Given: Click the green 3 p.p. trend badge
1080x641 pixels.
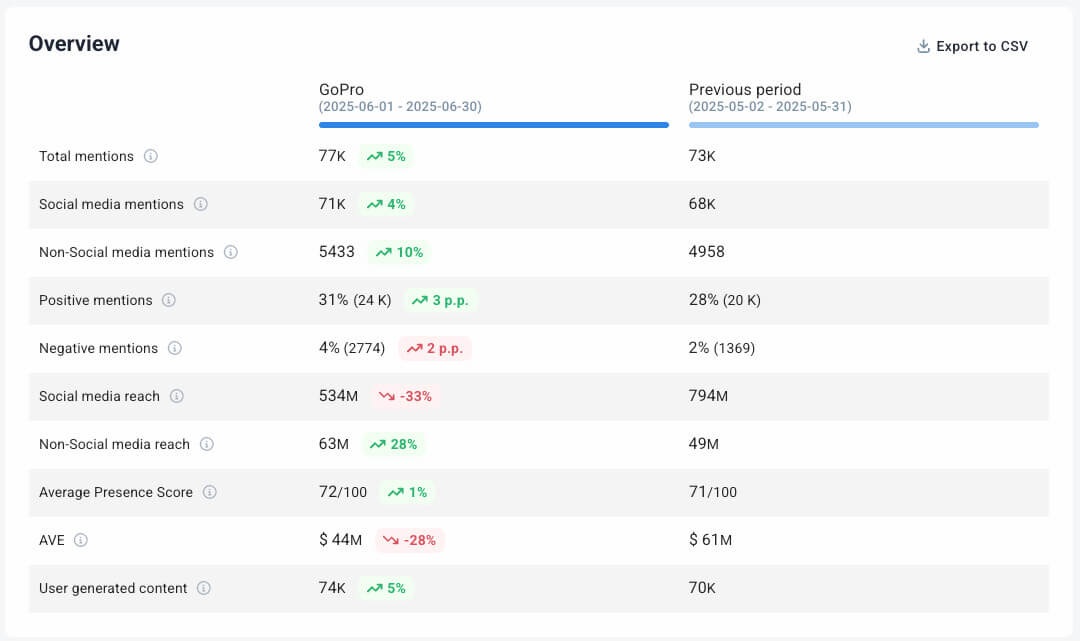Looking at the screenshot, I should [439, 300].
